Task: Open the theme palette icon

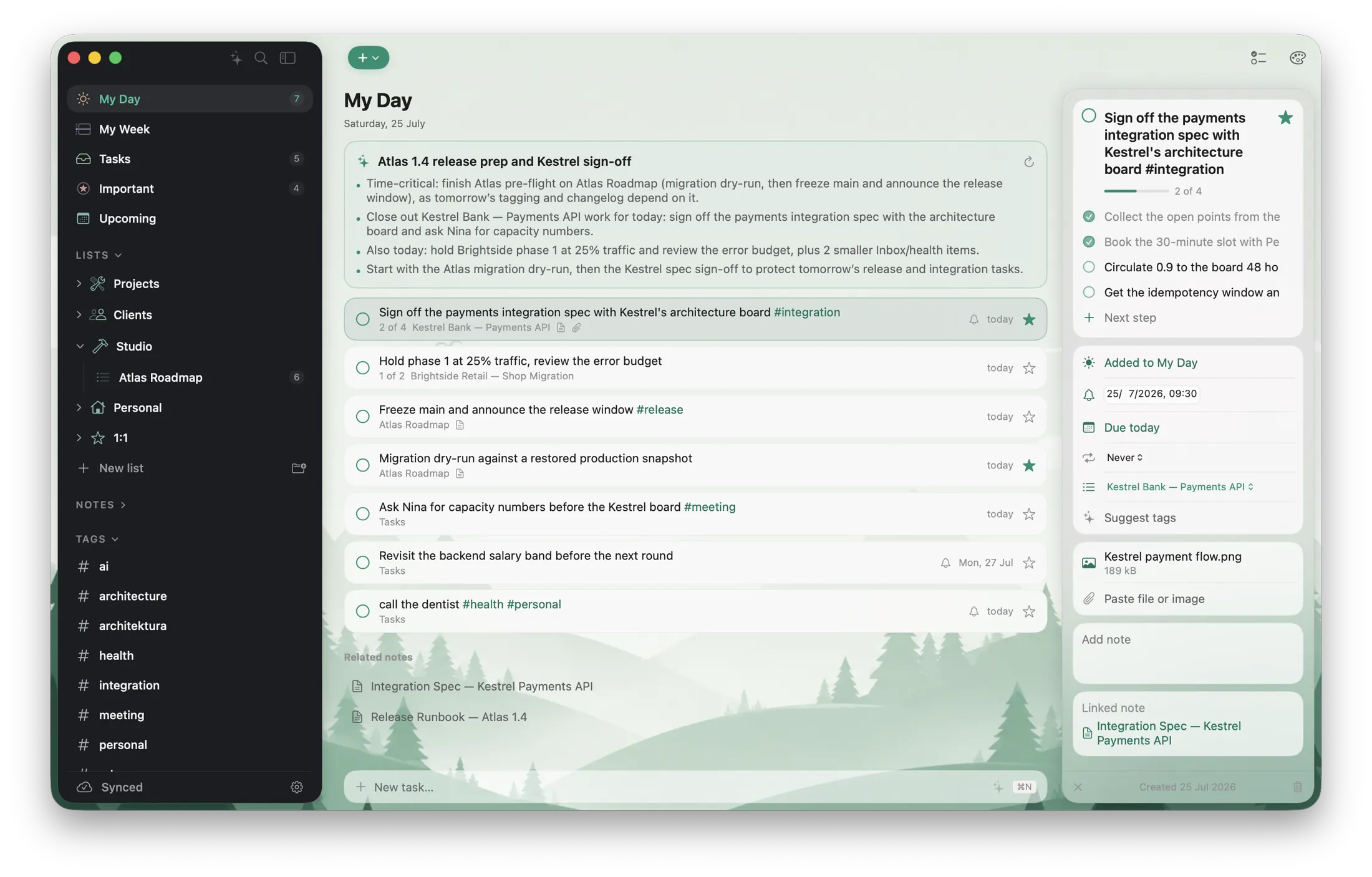Action: tap(1297, 58)
